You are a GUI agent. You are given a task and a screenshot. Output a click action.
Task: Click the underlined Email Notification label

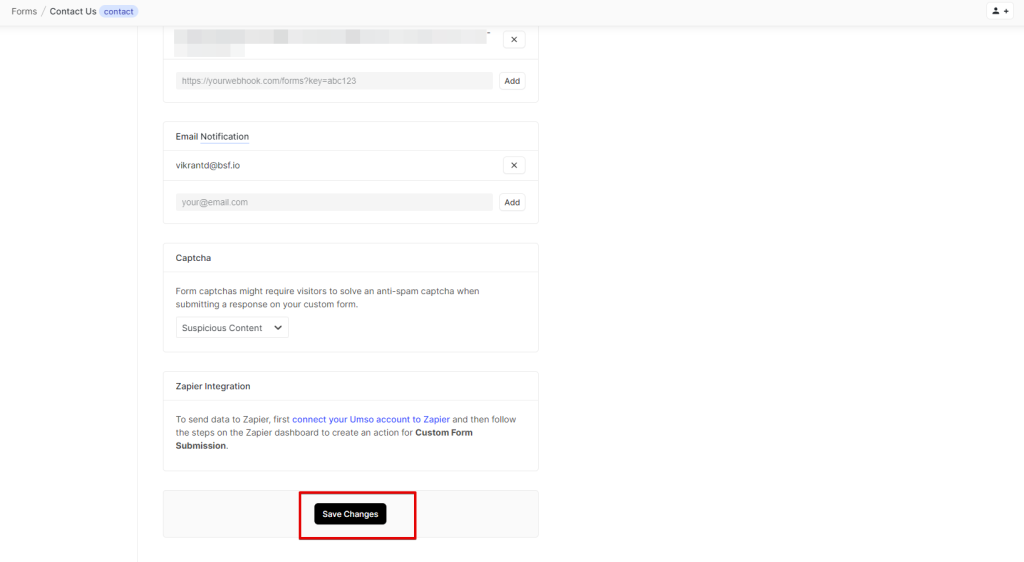coord(212,137)
